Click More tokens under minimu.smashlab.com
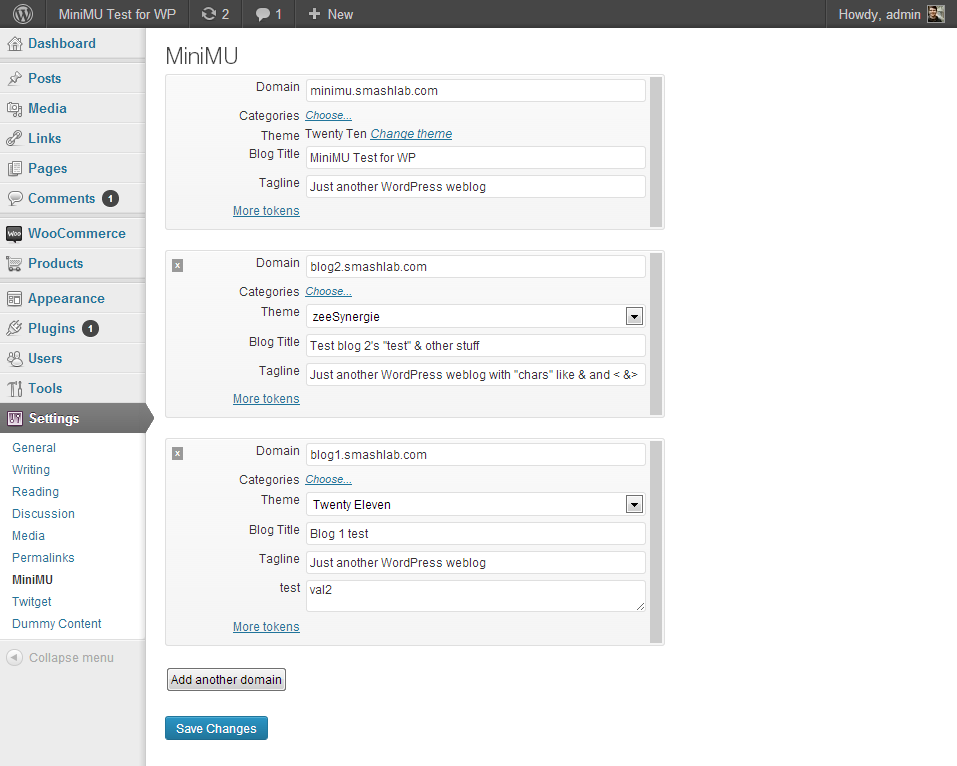This screenshot has width=957, height=766. 266,211
